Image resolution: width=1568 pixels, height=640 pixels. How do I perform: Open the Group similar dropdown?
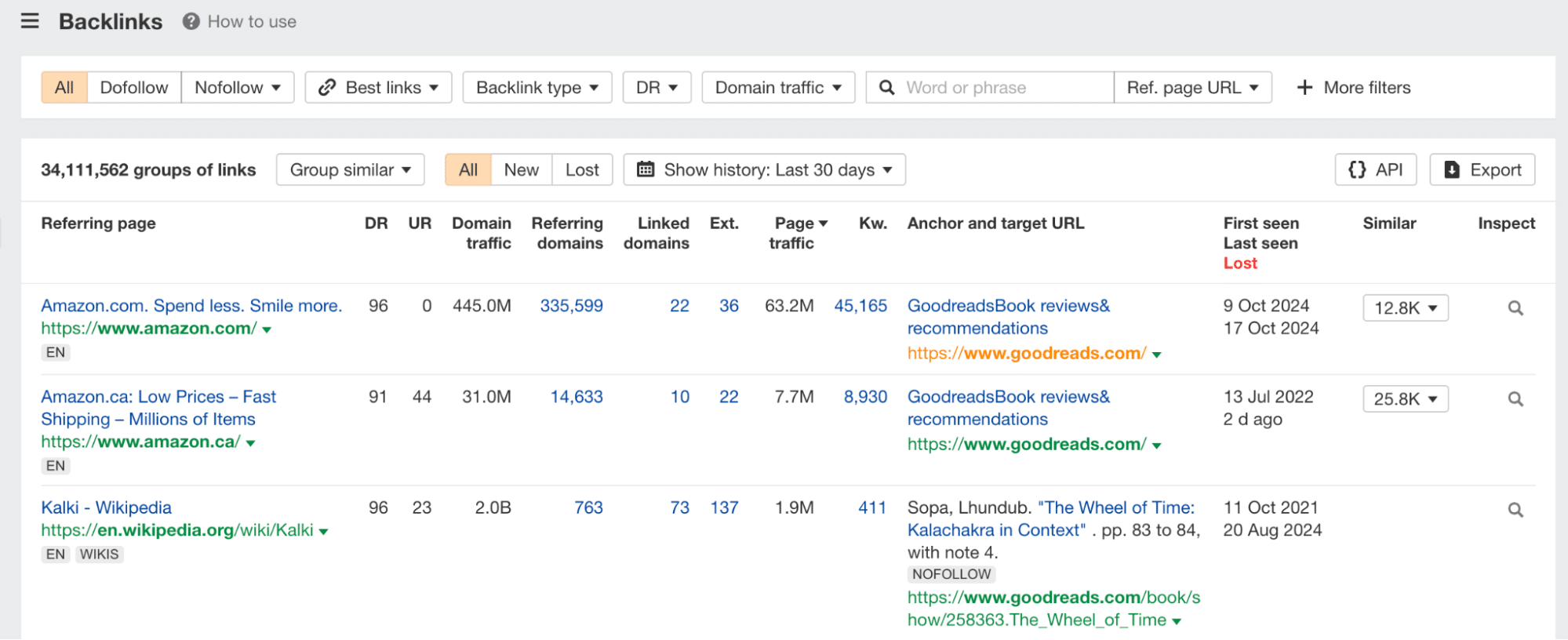click(350, 170)
